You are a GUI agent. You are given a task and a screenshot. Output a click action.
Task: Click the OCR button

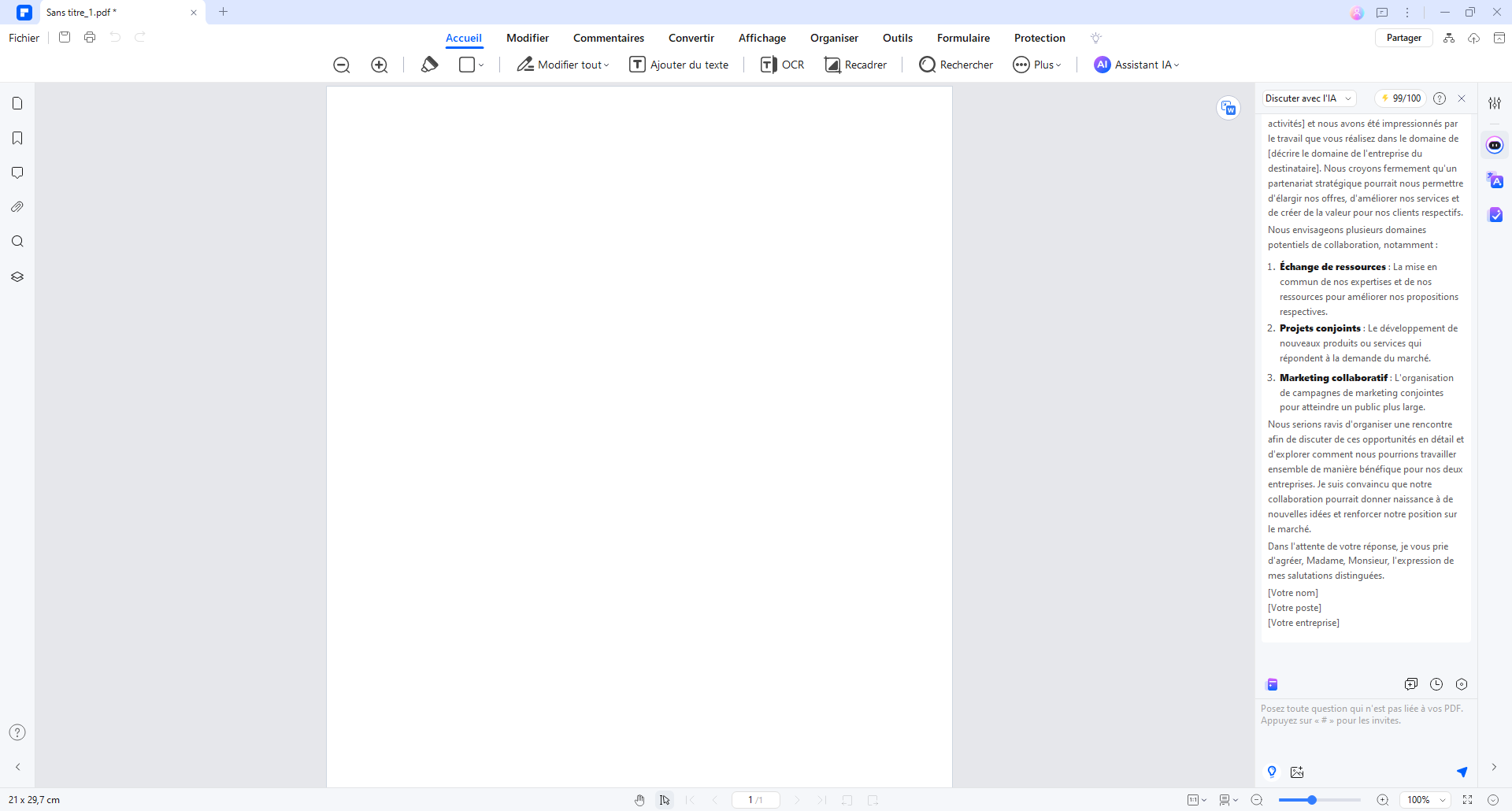tap(782, 65)
